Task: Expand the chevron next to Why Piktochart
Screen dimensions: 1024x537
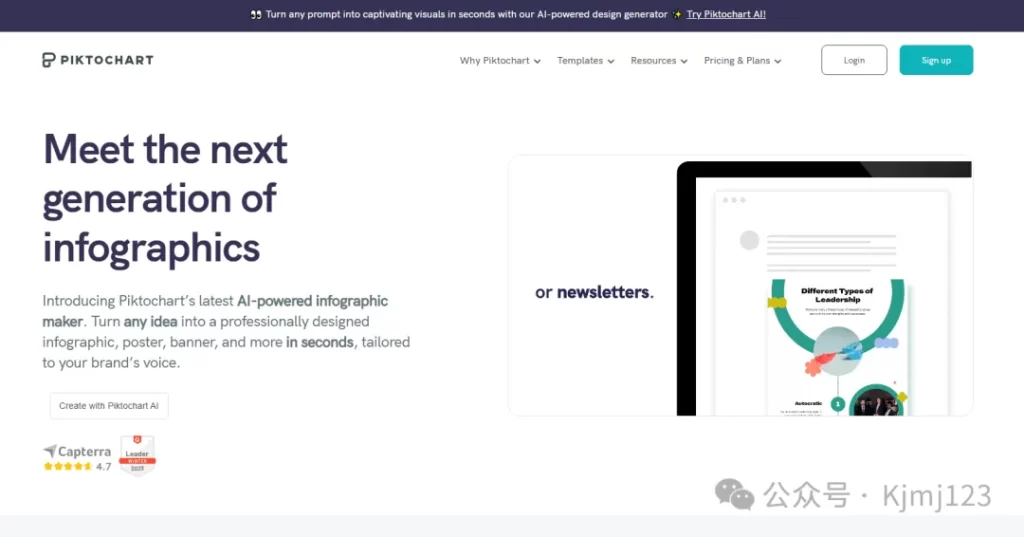Action: click(x=537, y=61)
